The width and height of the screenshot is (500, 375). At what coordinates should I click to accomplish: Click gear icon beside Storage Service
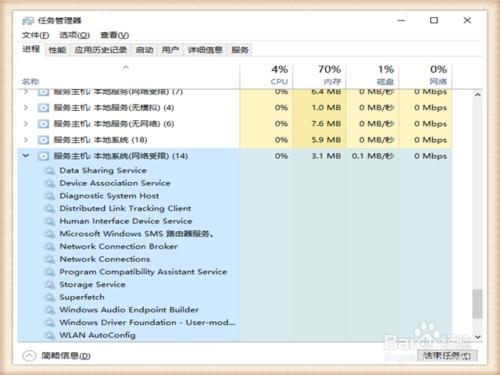50,285
